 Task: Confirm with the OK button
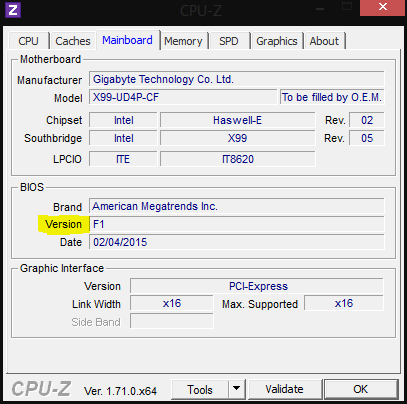coord(361,389)
